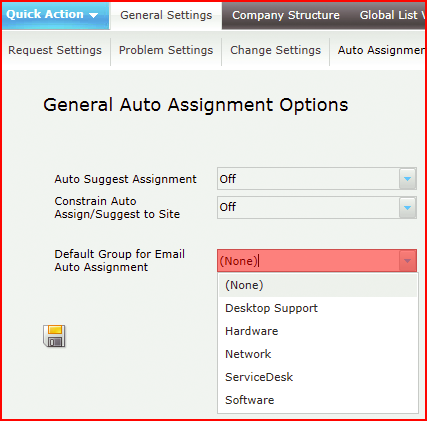The image size is (427, 421).
Task: Click the Auto Suggest Assignment Off field
Action: click(308, 179)
